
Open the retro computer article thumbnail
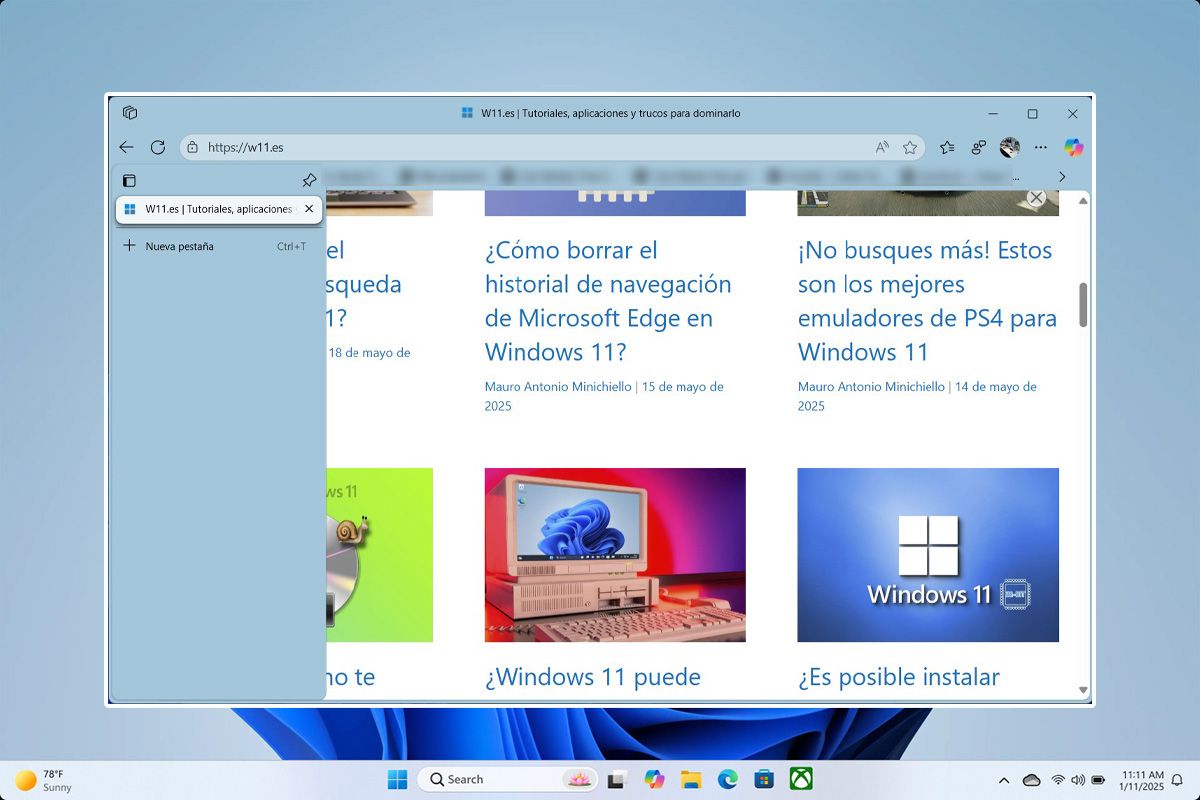(x=615, y=555)
